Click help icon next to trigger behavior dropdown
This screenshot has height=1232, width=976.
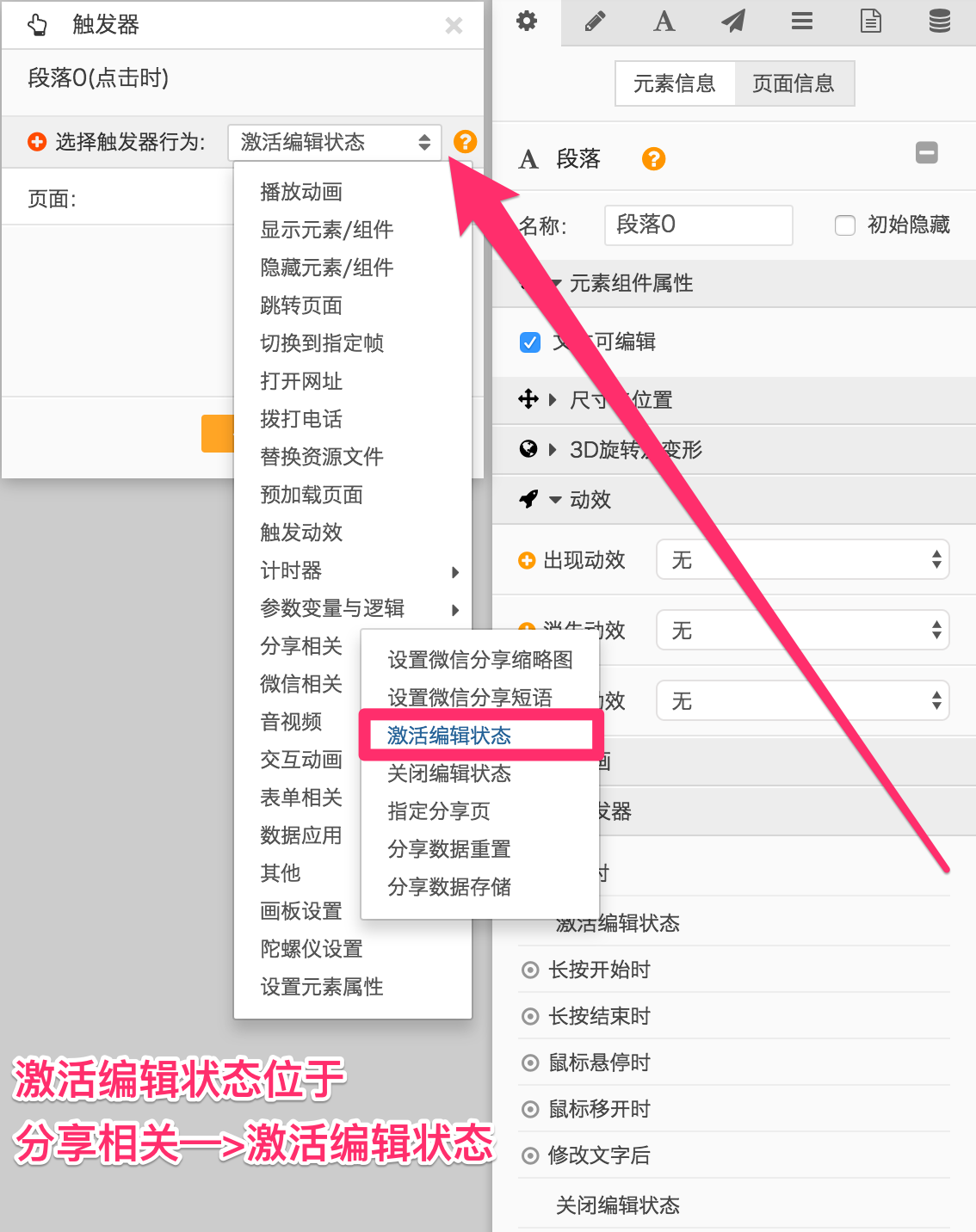465,142
